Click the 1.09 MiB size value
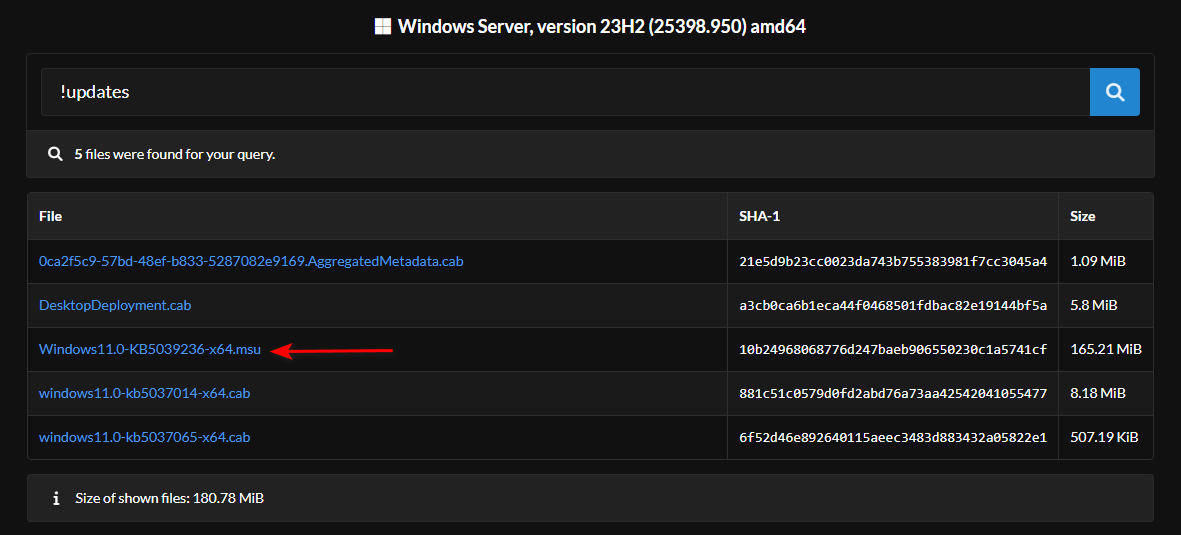 click(x=1098, y=261)
